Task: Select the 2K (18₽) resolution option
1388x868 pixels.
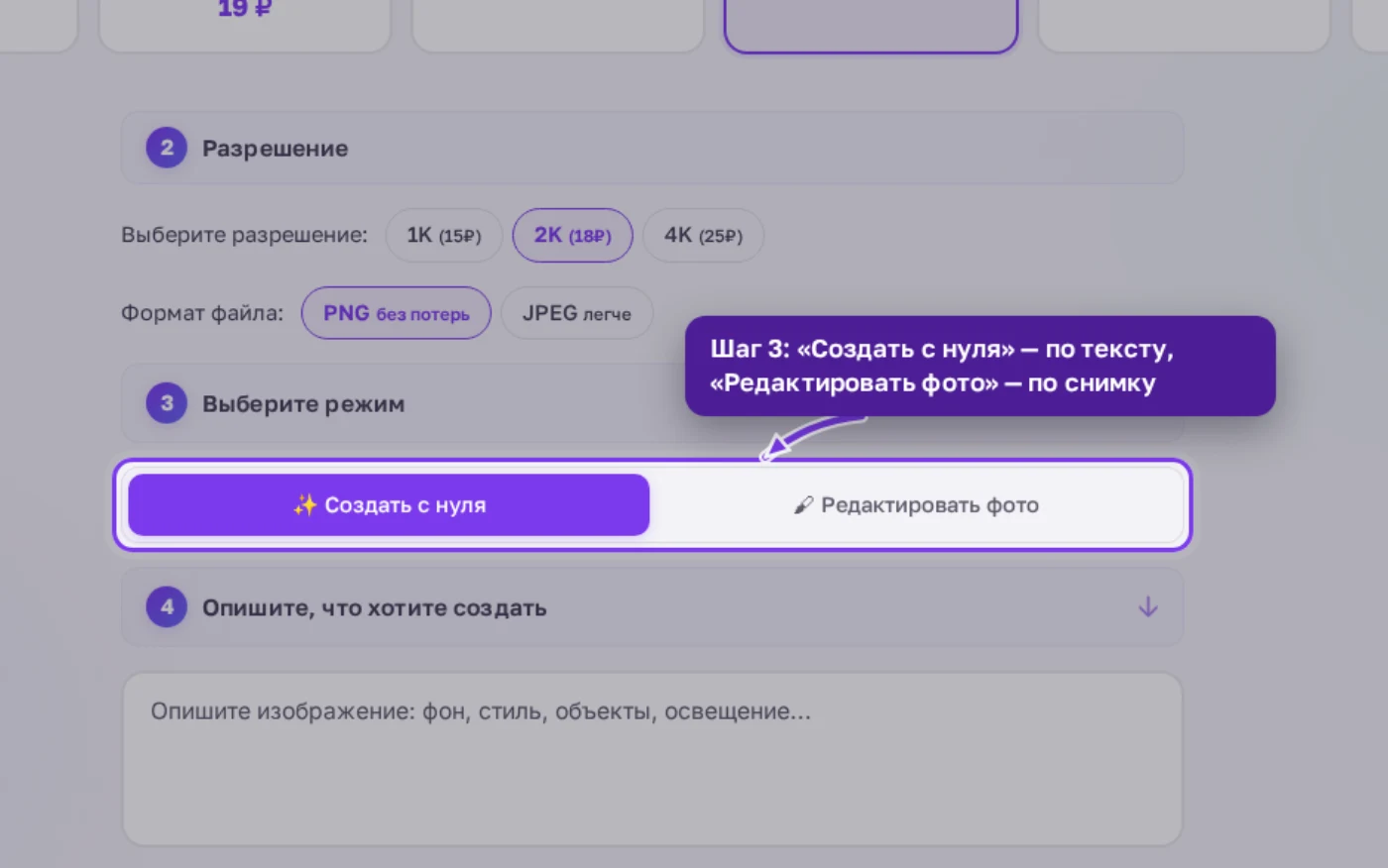Action: pos(572,236)
